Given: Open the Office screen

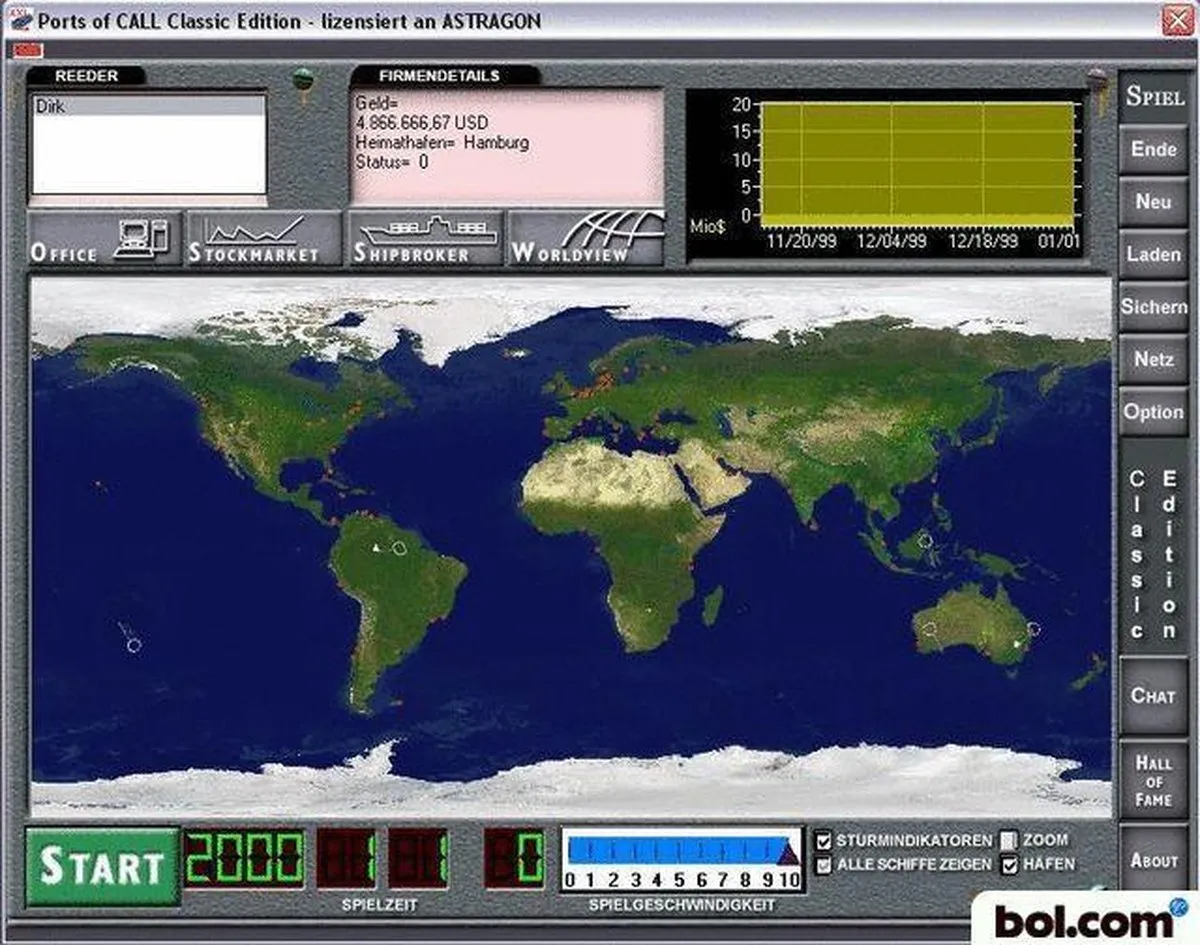Looking at the screenshot, I should click(x=105, y=239).
